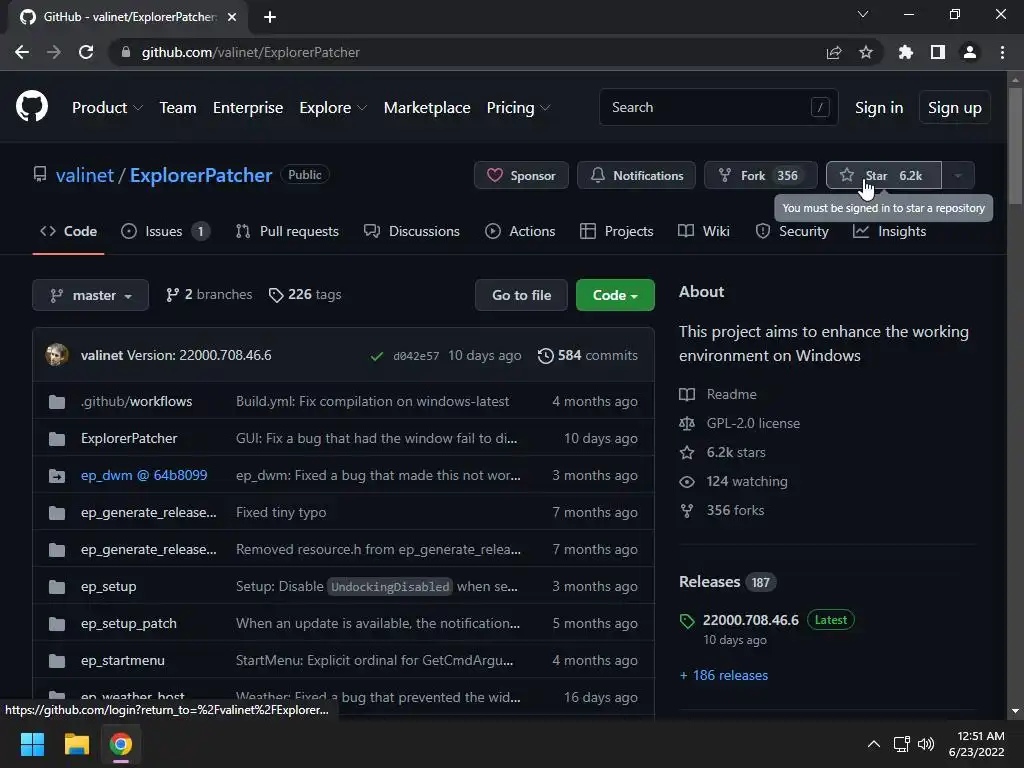Open Chrome's three-dot menu

(1002, 52)
